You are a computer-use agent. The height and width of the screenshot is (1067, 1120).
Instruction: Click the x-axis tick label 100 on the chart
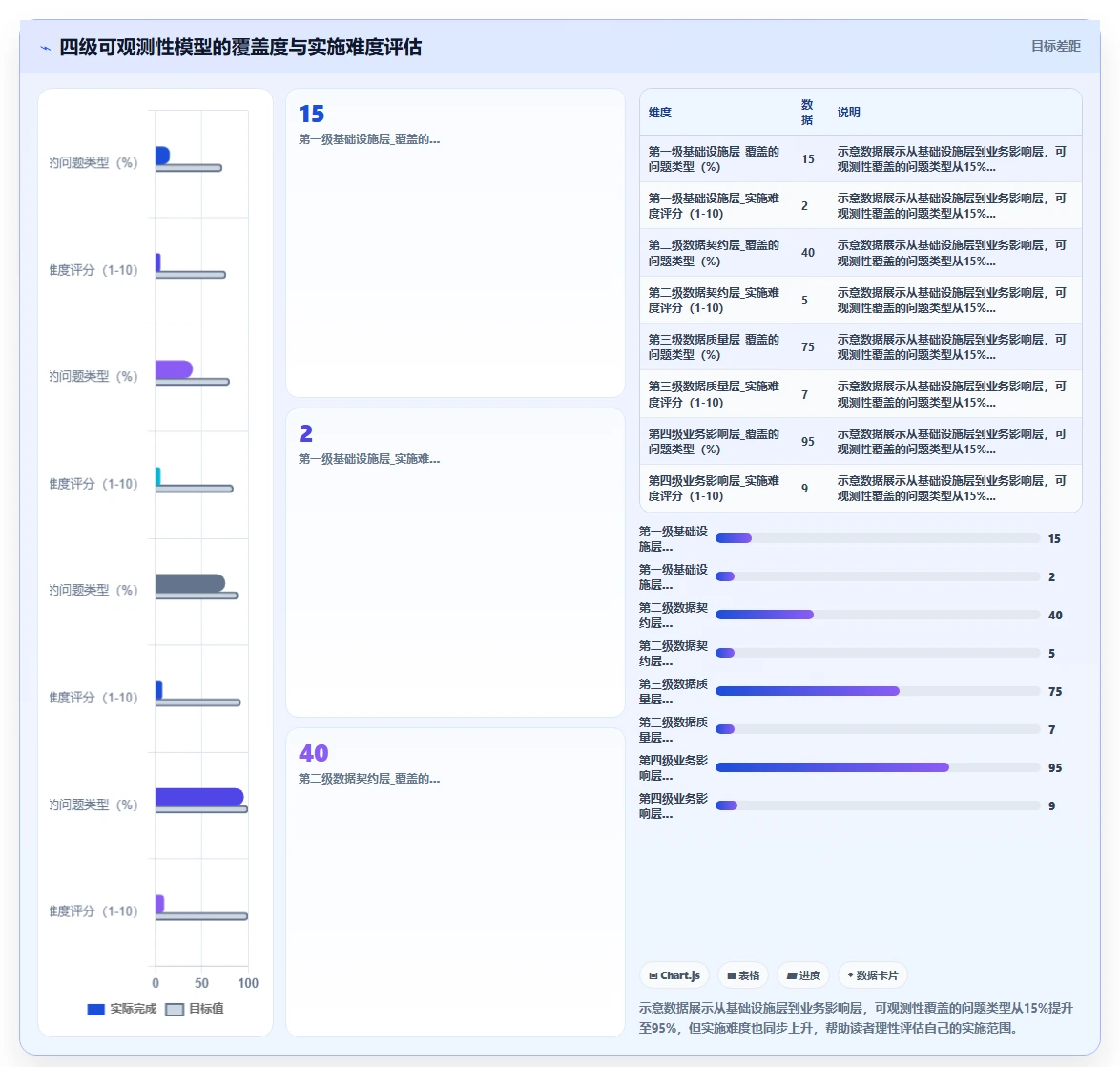click(248, 983)
